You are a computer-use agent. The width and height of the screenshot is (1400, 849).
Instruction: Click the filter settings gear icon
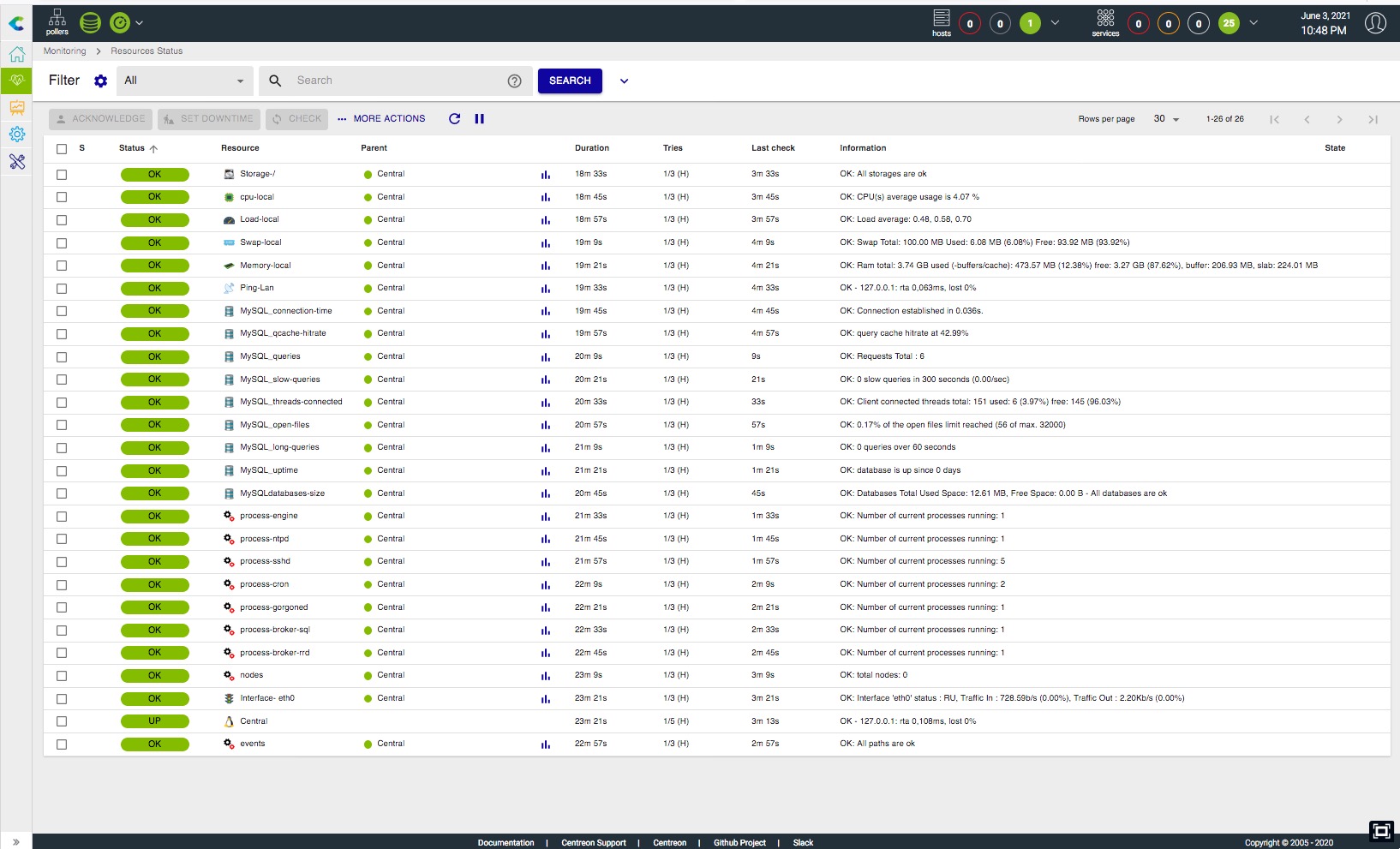pos(101,81)
